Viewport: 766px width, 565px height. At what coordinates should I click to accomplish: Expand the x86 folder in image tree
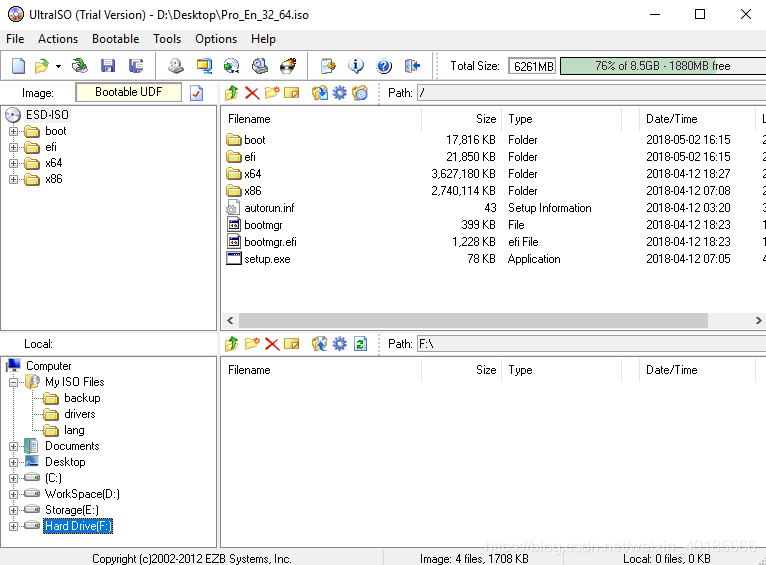(x=14, y=180)
